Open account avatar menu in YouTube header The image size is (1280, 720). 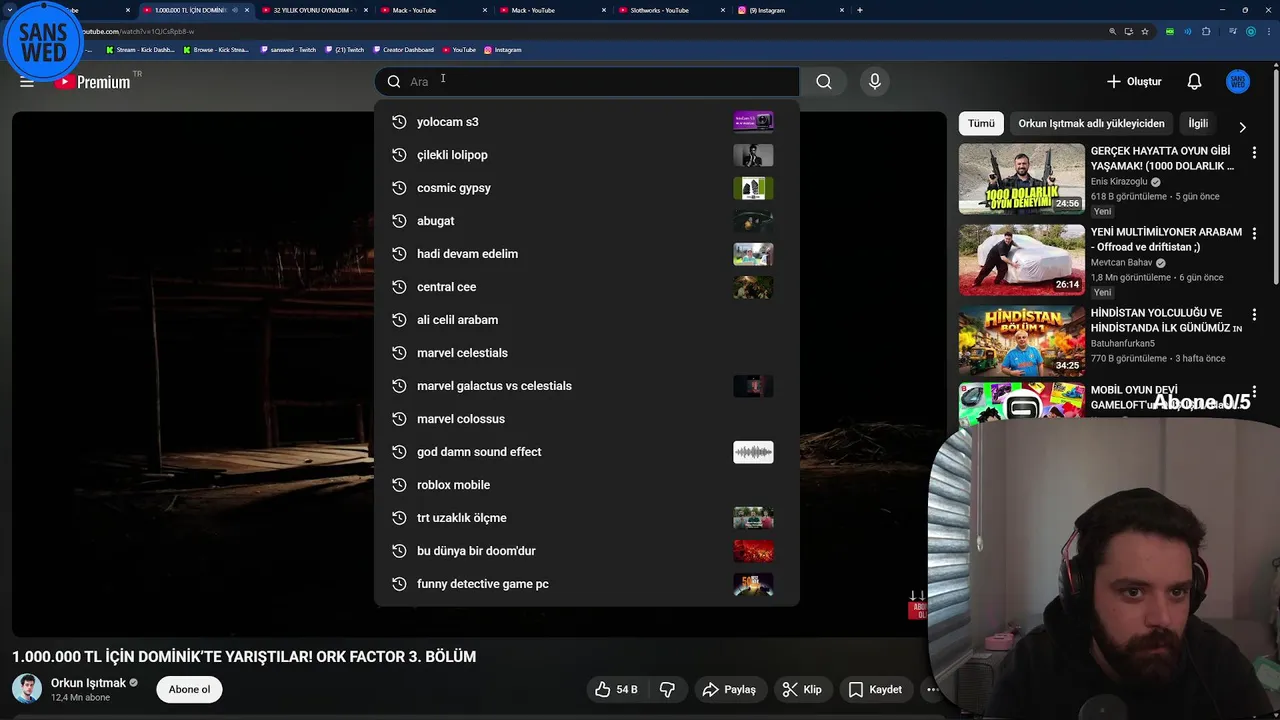point(1238,82)
